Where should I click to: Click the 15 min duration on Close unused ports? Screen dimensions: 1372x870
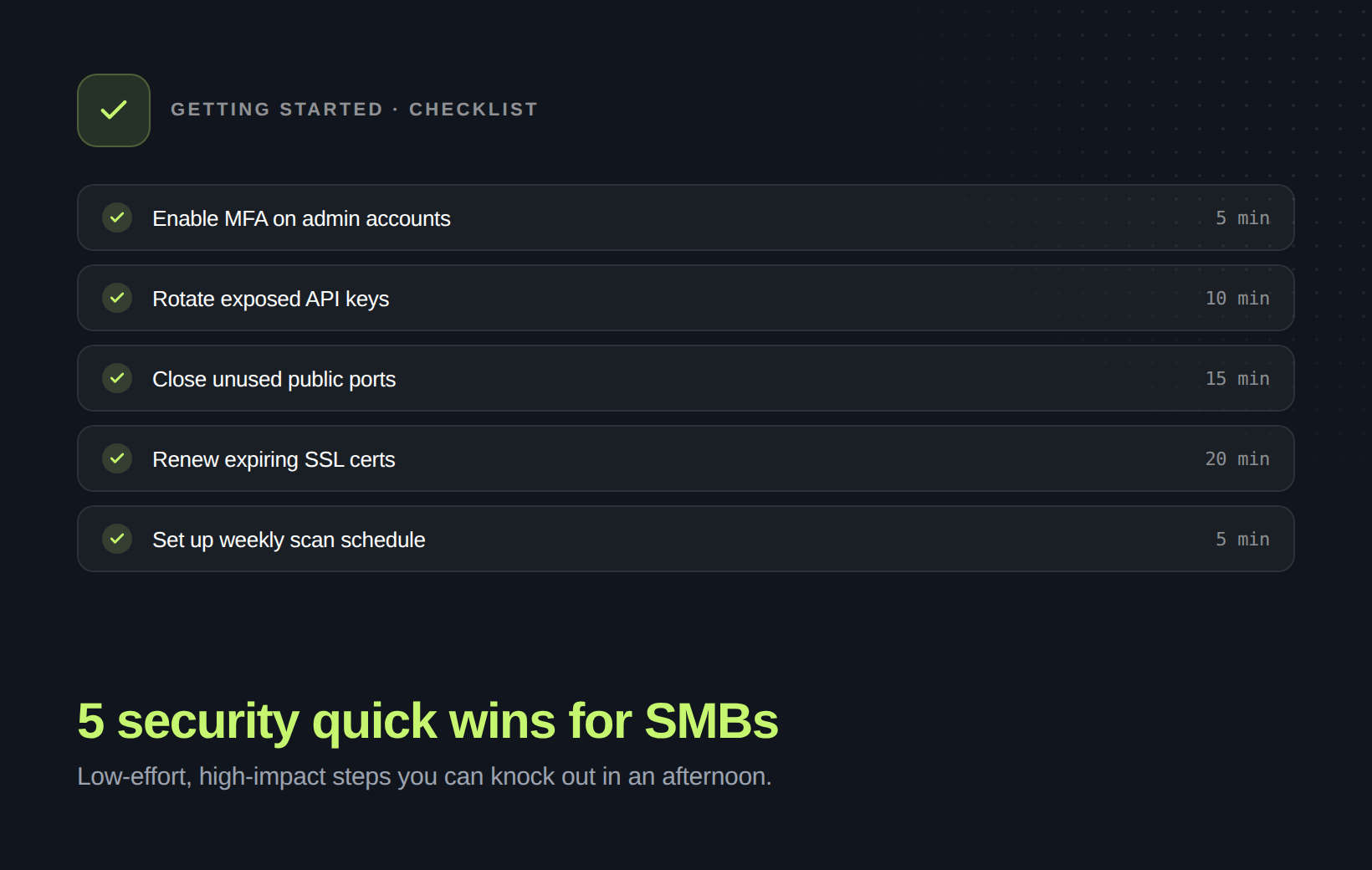coord(1236,378)
